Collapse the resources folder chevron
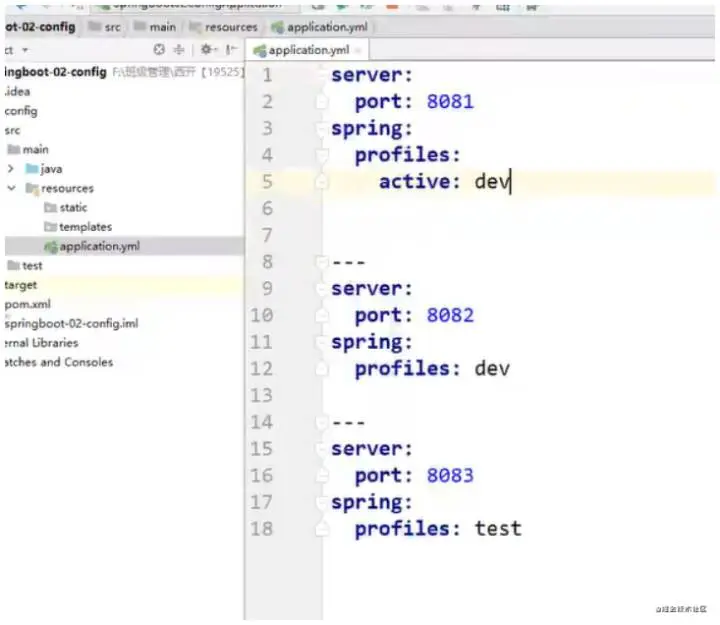The image size is (720, 625). (11, 188)
